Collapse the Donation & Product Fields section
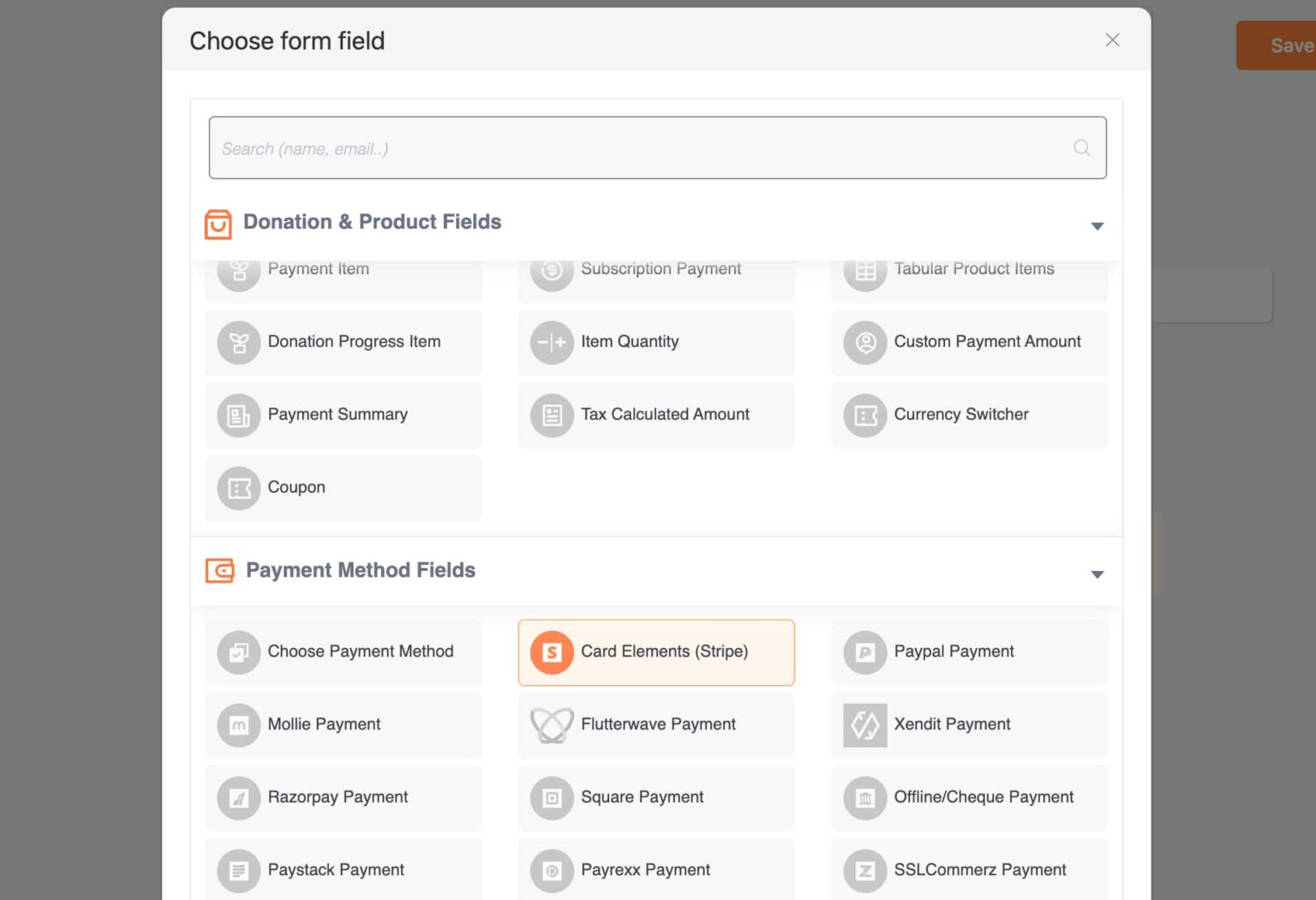The width and height of the screenshot is (1316, 900). coord(1097,225)
